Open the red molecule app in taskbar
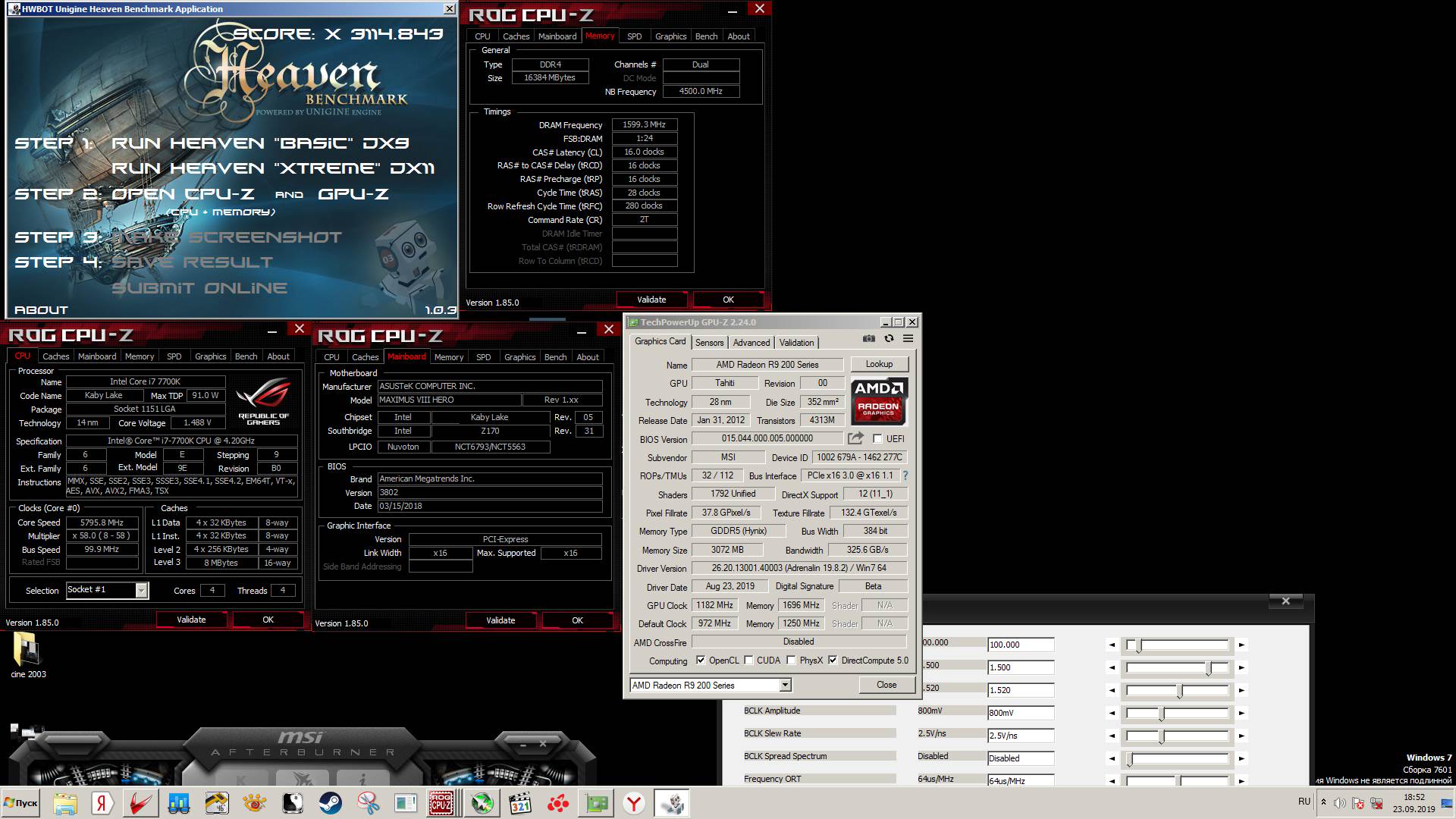The height and width of the screenshot is (819, 1456). [x=558, y=803]
